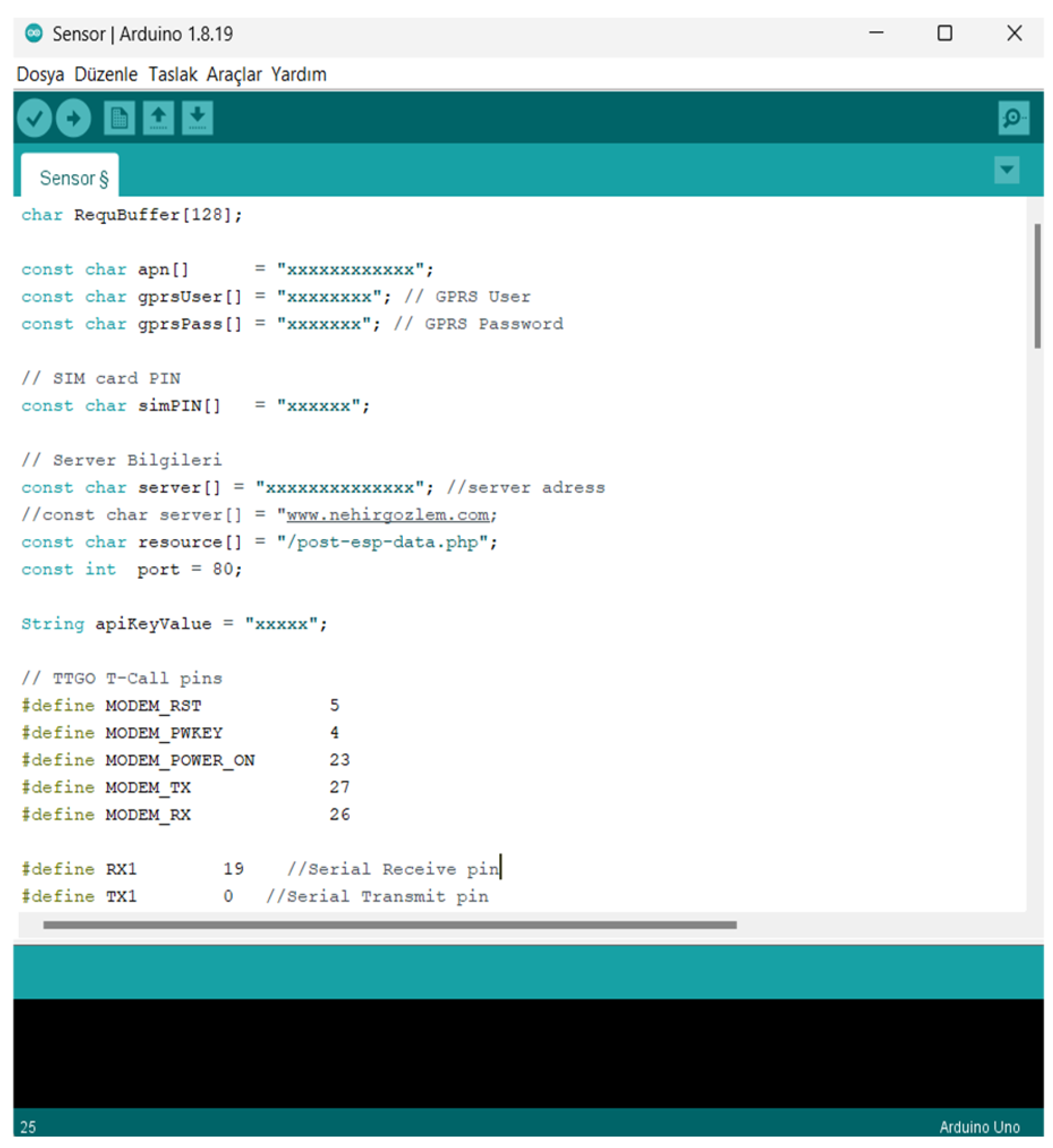The height and width of the screenshot is (1148, 1053).
Task: Click the Arduino Uno board label
Action: (x=978, y=1126)
